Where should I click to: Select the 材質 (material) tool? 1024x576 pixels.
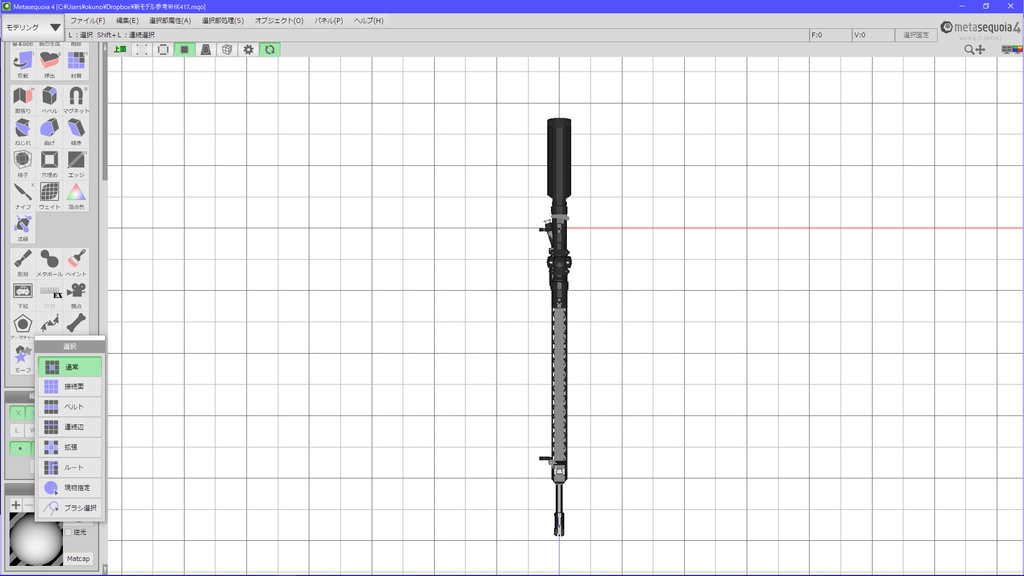click(76, 64)
